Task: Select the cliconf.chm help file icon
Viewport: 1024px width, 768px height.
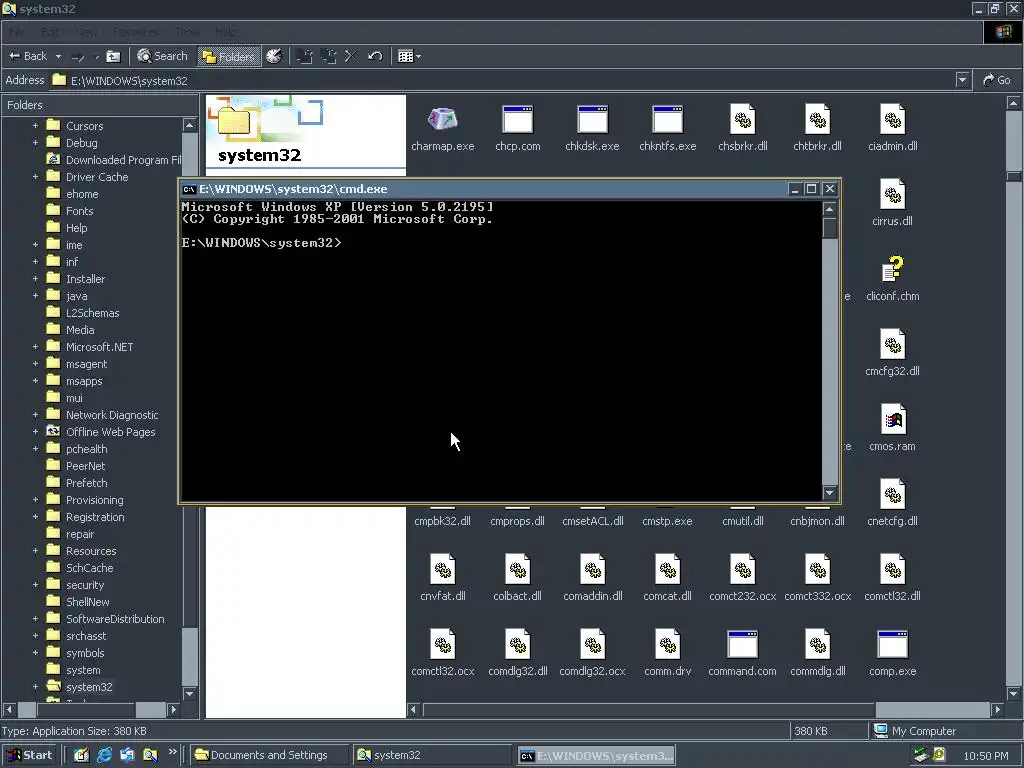Action: [893, 269]
